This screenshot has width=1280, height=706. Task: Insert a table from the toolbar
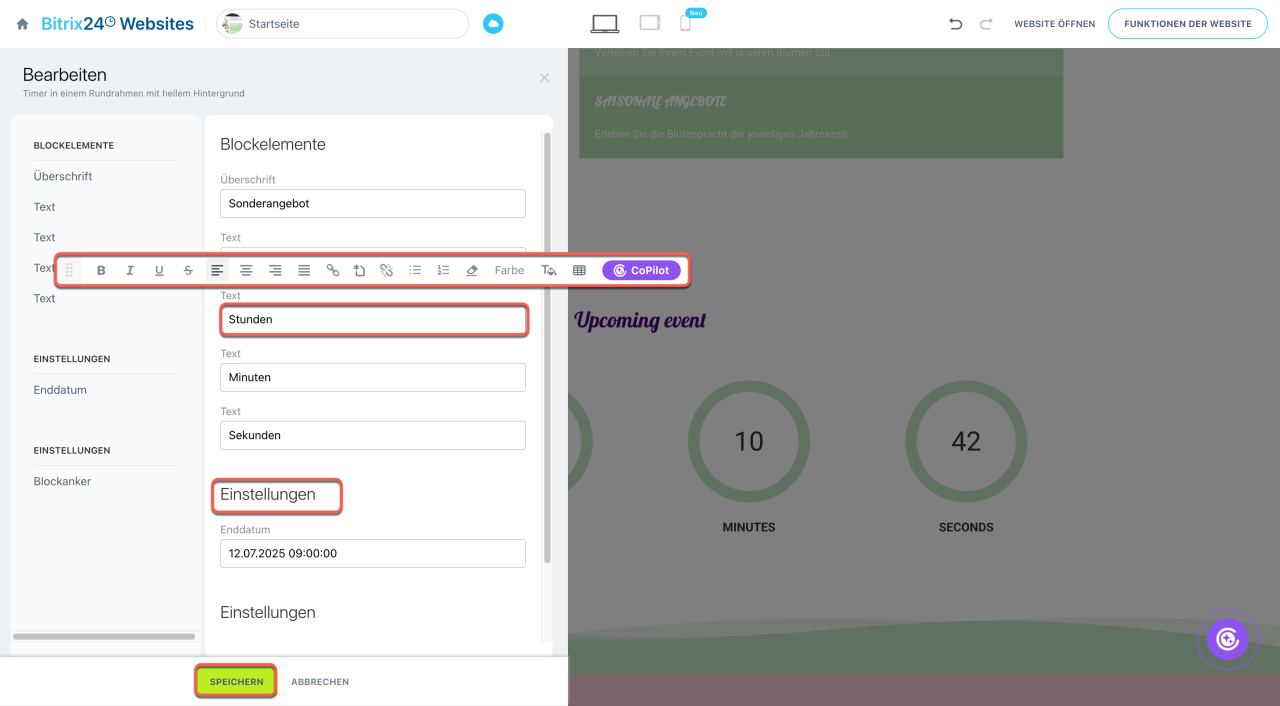click(579, 270)
